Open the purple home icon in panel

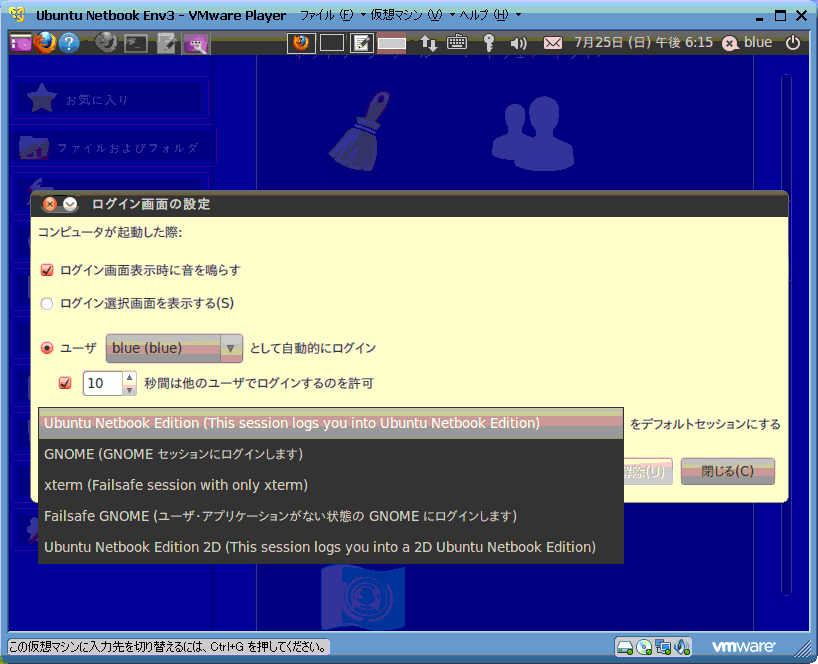coord(21,43)
